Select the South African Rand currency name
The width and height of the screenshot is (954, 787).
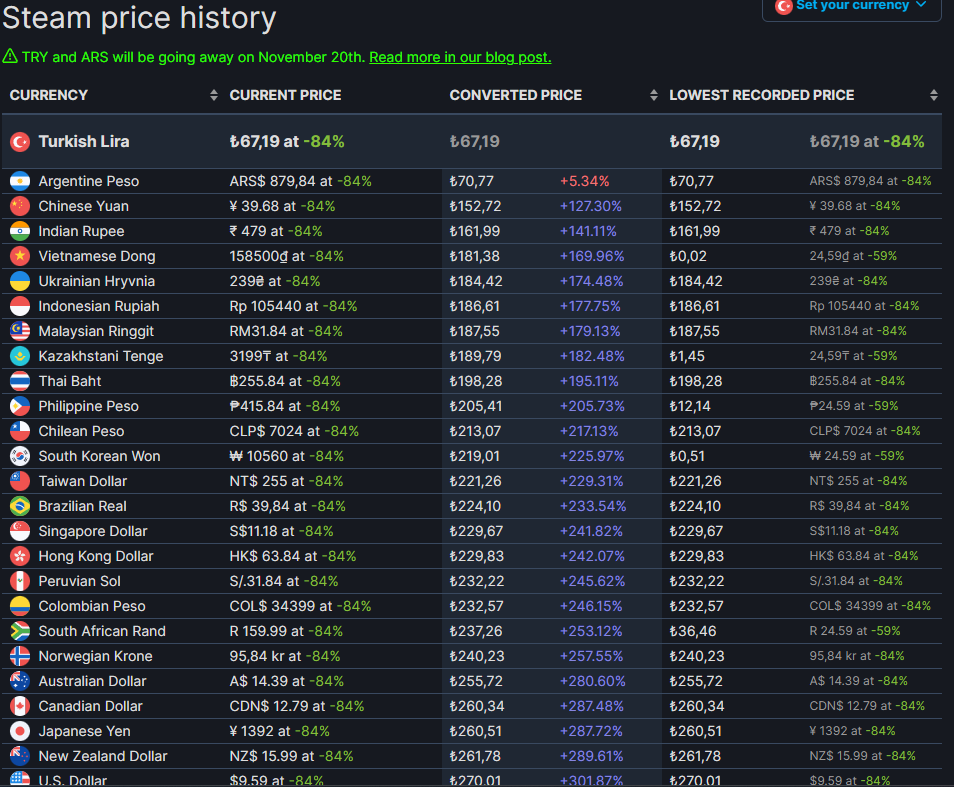tap(102, 631)
